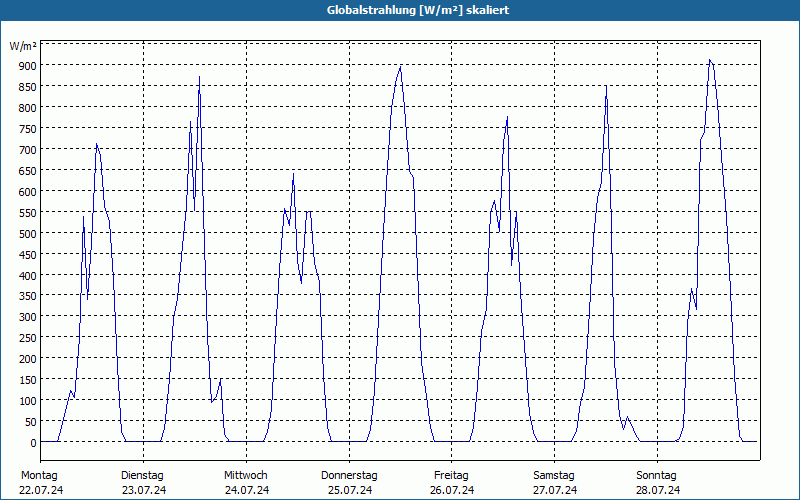Click the Sonntag day label
Viewport: 800px width, 500px height.
click(x=657, y=476)
